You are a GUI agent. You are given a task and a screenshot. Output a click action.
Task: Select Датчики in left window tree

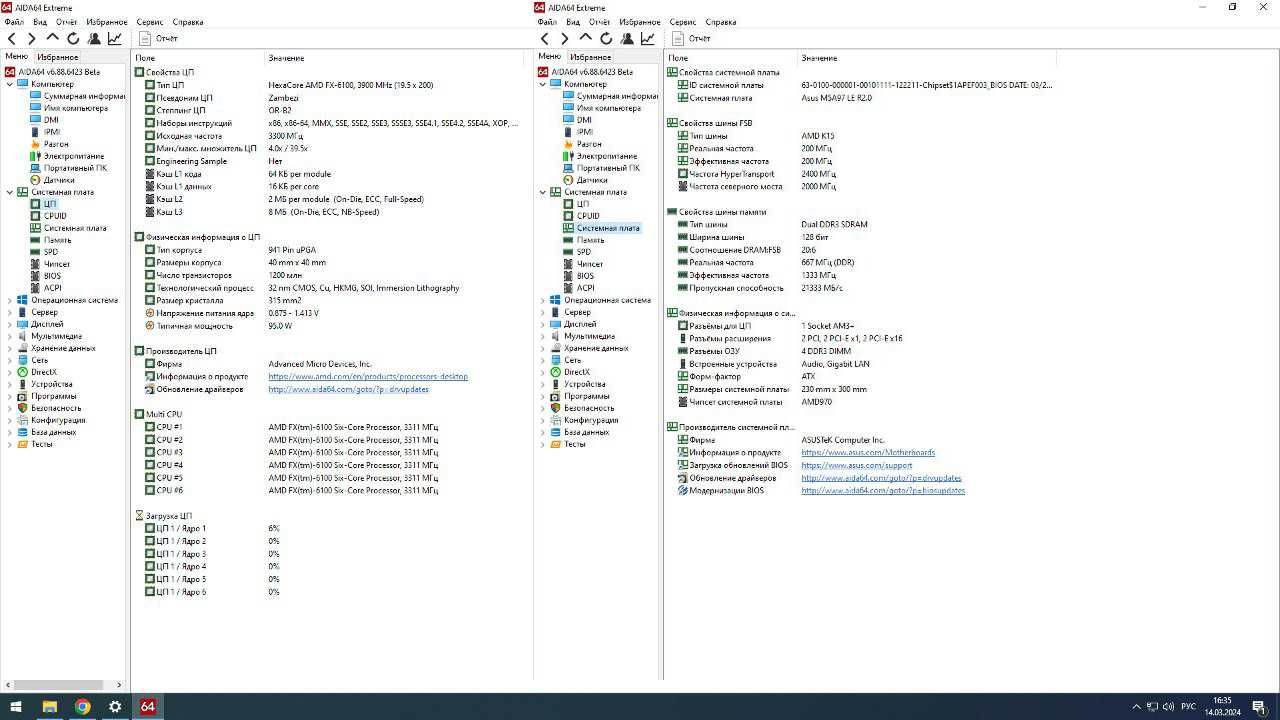(x=59, y=180)
